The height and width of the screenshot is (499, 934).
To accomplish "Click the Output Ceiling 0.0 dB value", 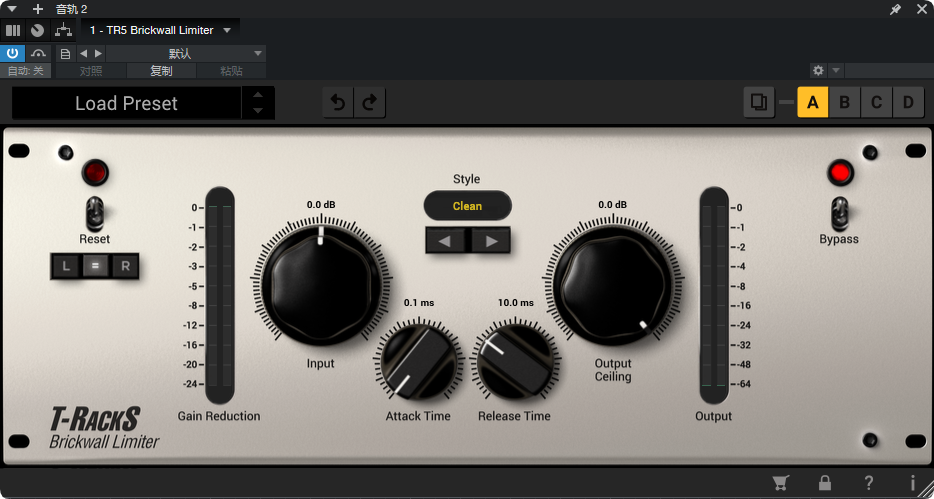I will tap(613, 204).
